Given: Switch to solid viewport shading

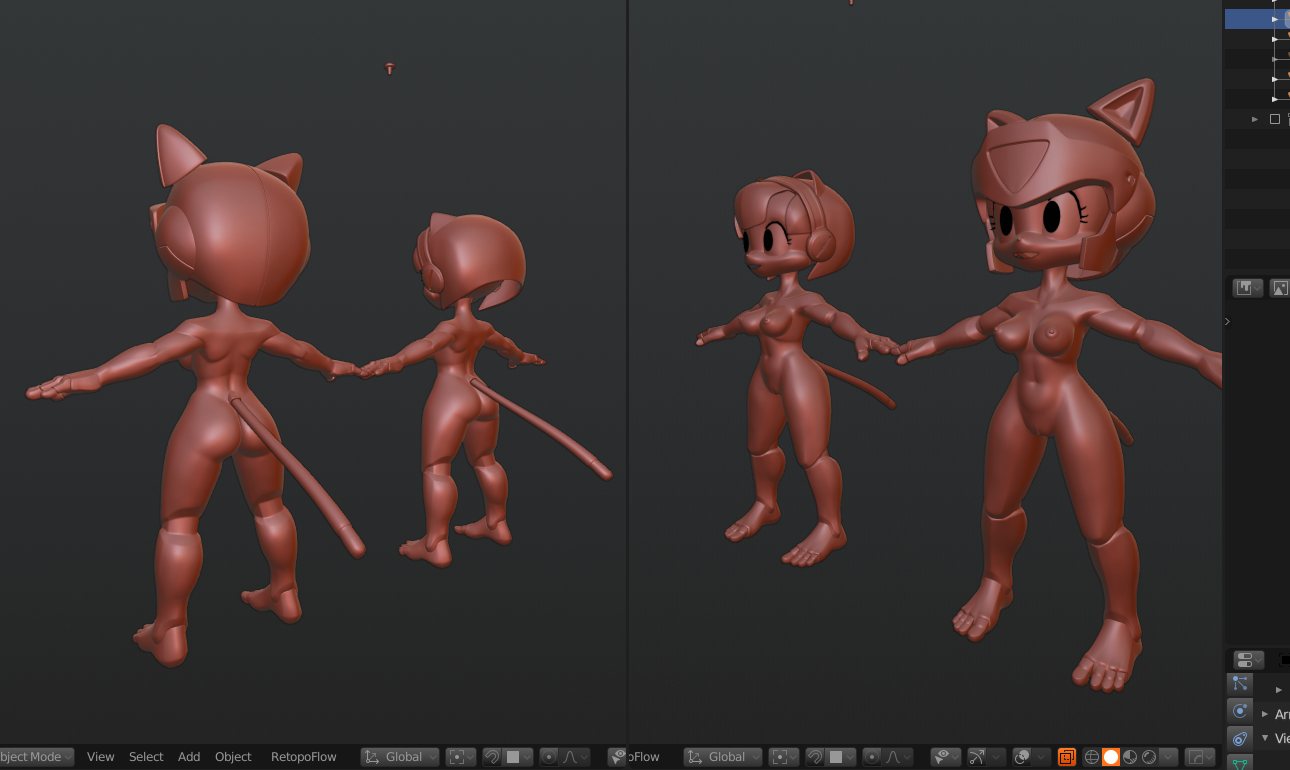Looking at the screenshot, I should pos(1111,757).
